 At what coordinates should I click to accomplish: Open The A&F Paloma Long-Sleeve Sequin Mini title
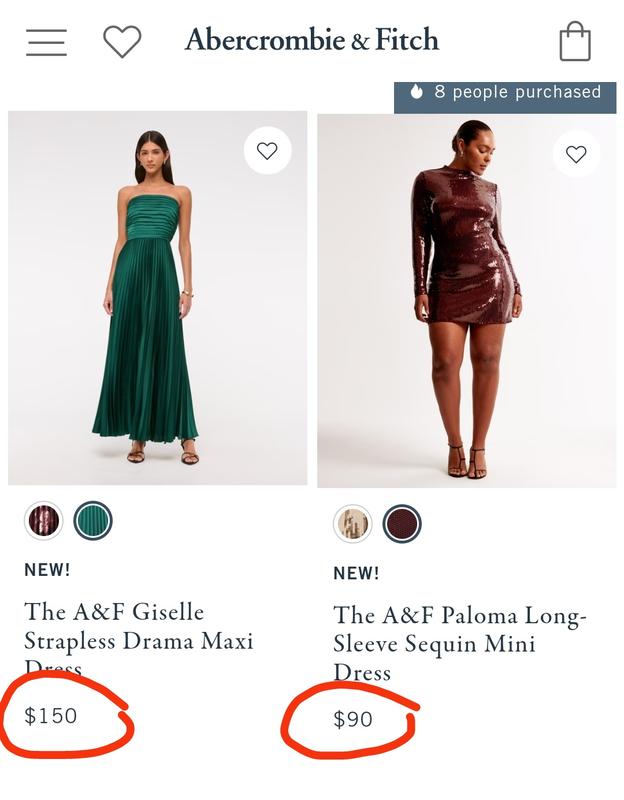coord(460,643)
